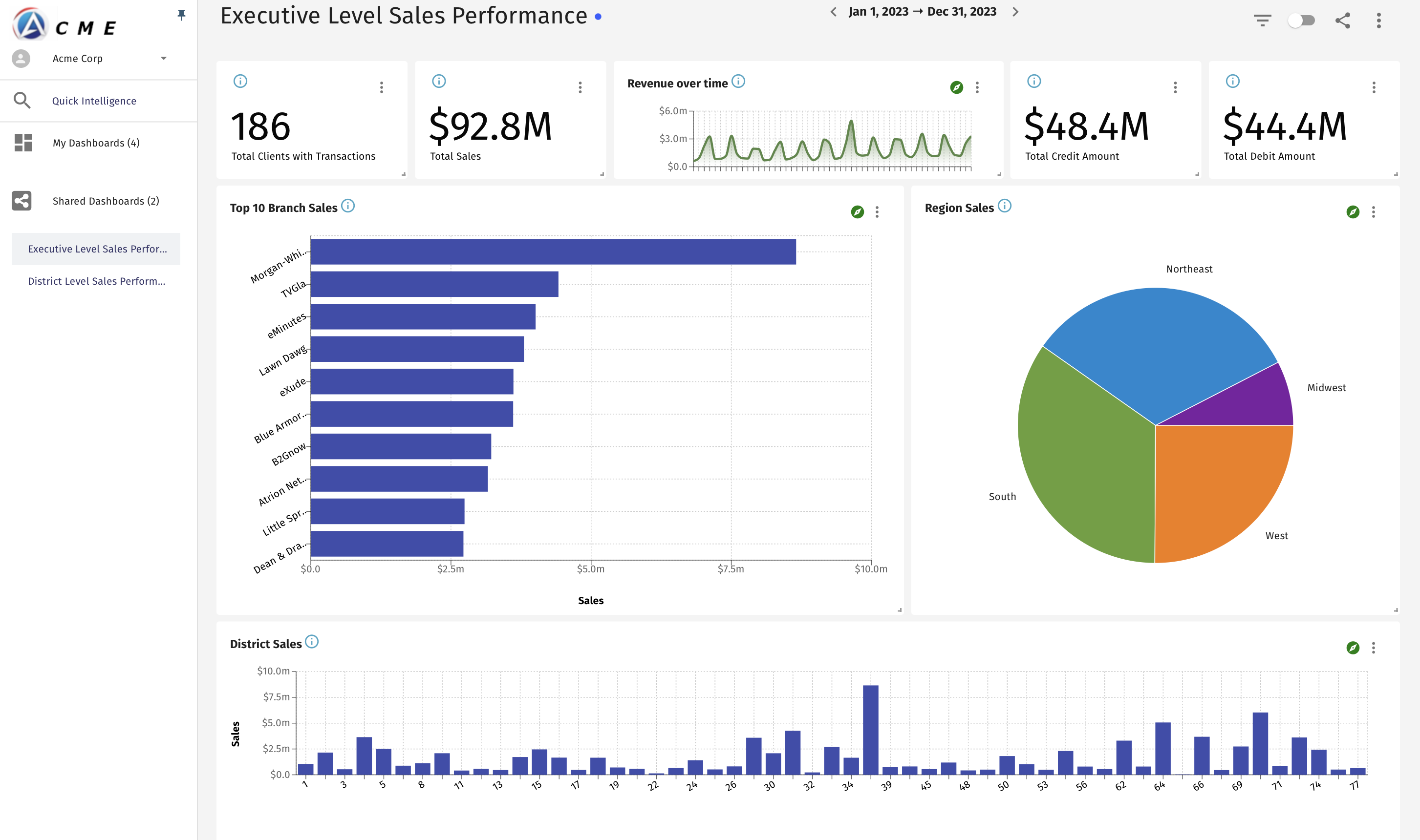Click the share dashboard icon
This screenshot has height=840, width=1420.
tap(1342, 21)
